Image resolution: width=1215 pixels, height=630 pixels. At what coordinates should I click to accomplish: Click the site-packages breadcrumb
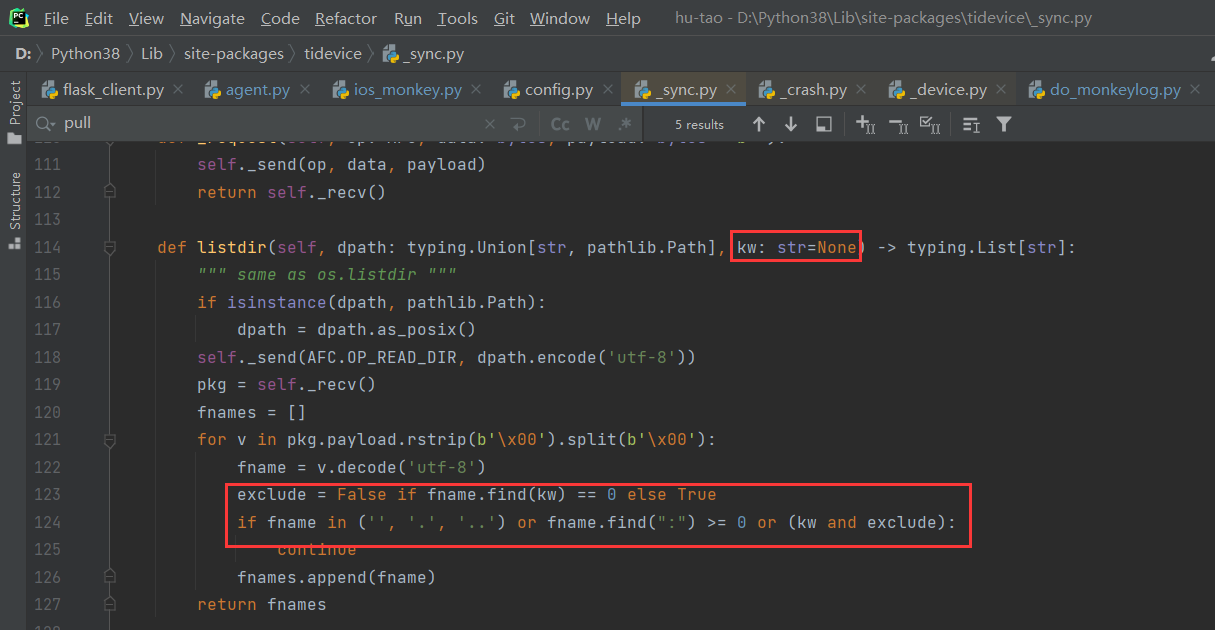click(x=233, y=53)
